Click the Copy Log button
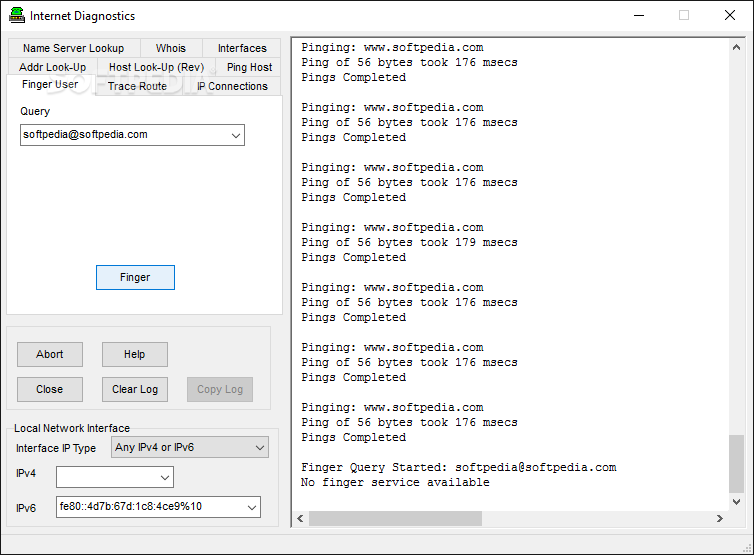 coord(220,390)
